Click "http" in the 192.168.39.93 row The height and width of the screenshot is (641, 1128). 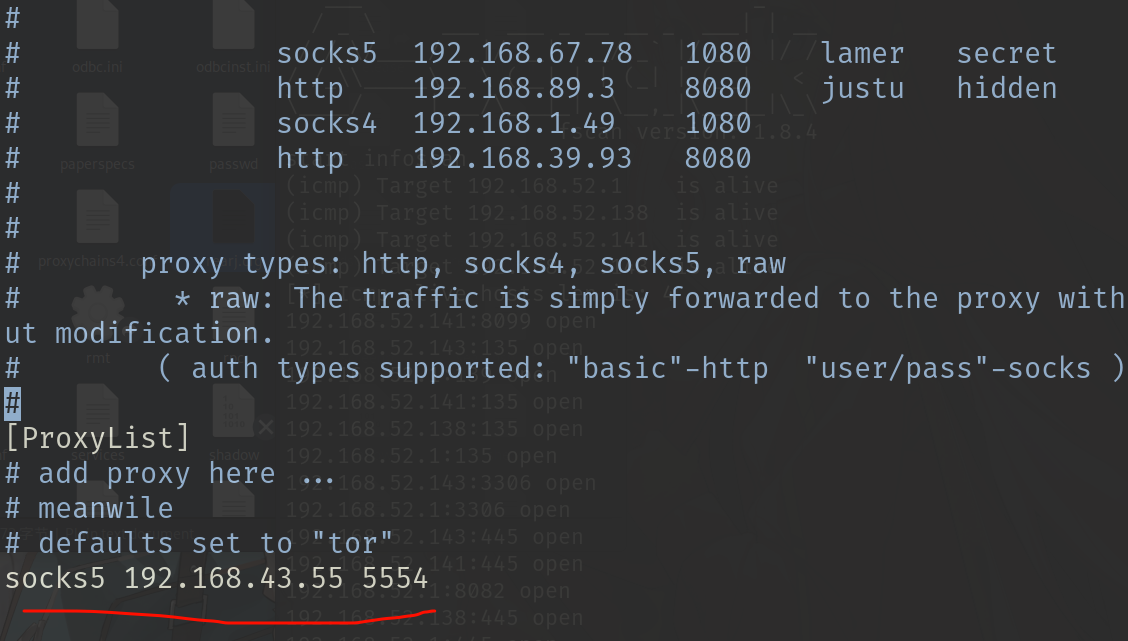310,160
